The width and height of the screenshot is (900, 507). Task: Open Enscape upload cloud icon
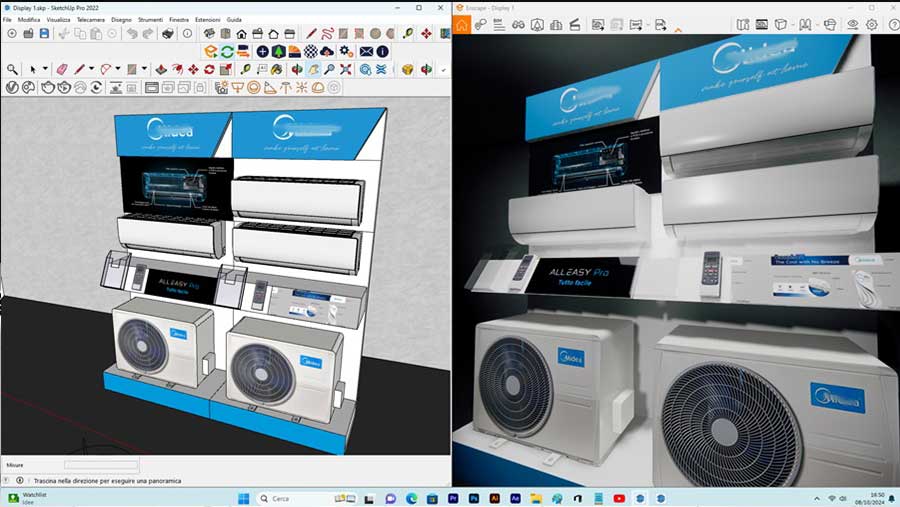click(327, 51)
